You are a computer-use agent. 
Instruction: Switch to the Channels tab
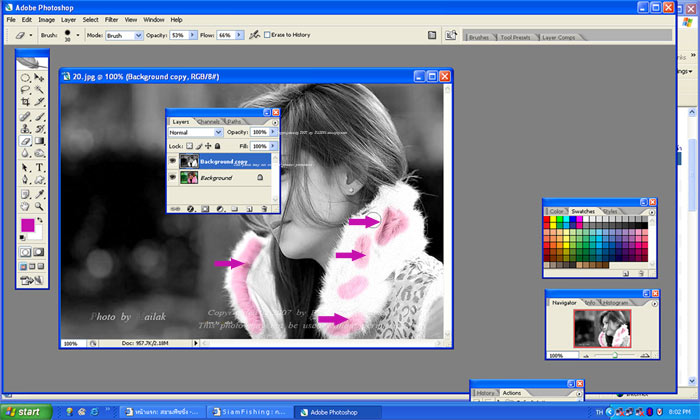208,121
